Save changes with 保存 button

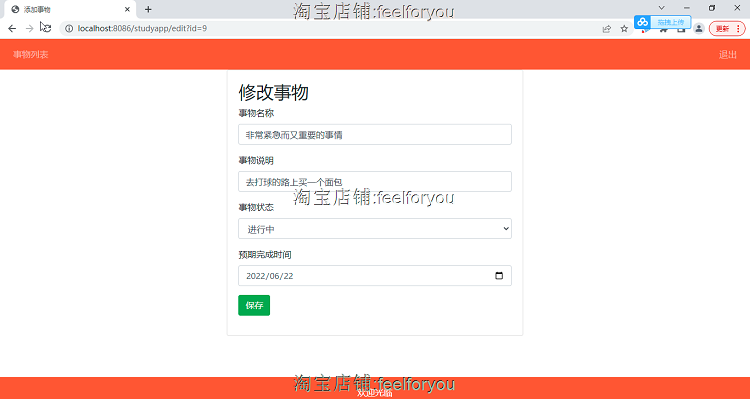(x=254, y=305)
